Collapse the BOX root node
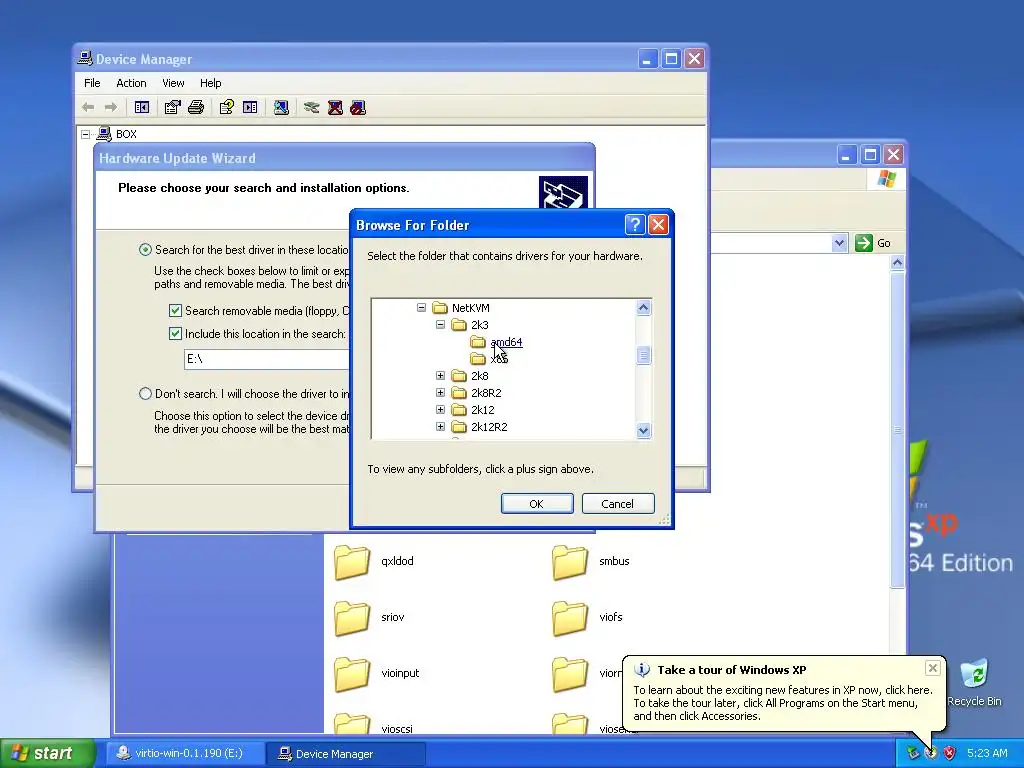The width and height of the screenshot is (1024, 768). [86, 134]
